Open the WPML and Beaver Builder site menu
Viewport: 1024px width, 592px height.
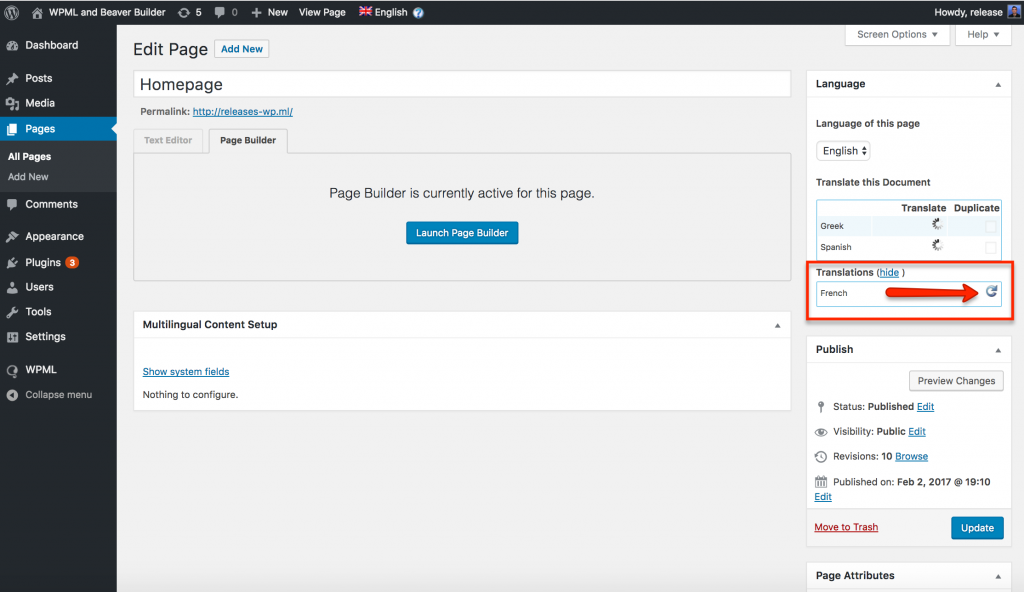click(x=107, y=12)
